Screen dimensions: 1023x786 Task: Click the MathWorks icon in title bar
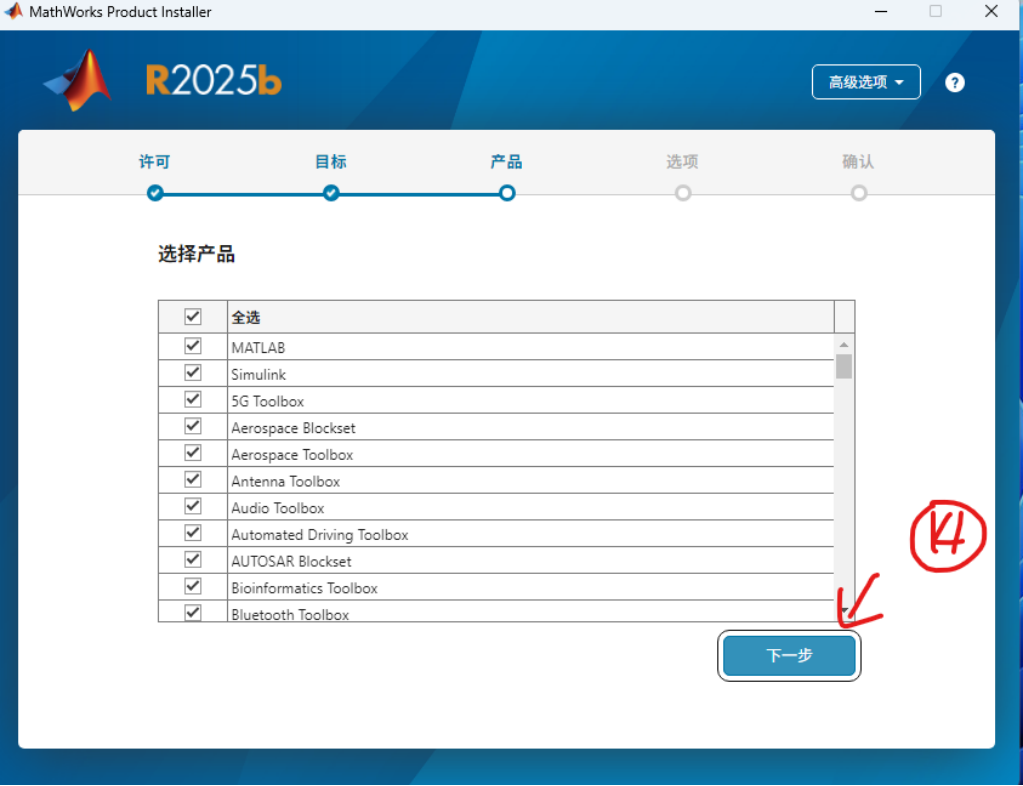[x=13, y=11]
